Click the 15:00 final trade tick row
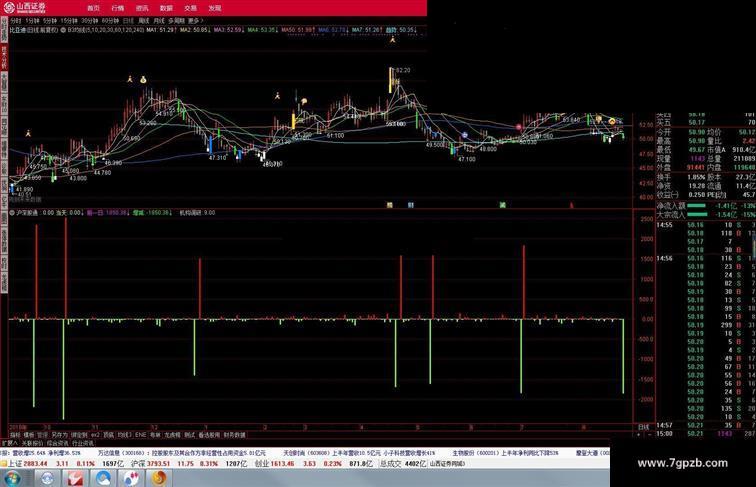This screenshot has height=487, width=756. [706, 433]
